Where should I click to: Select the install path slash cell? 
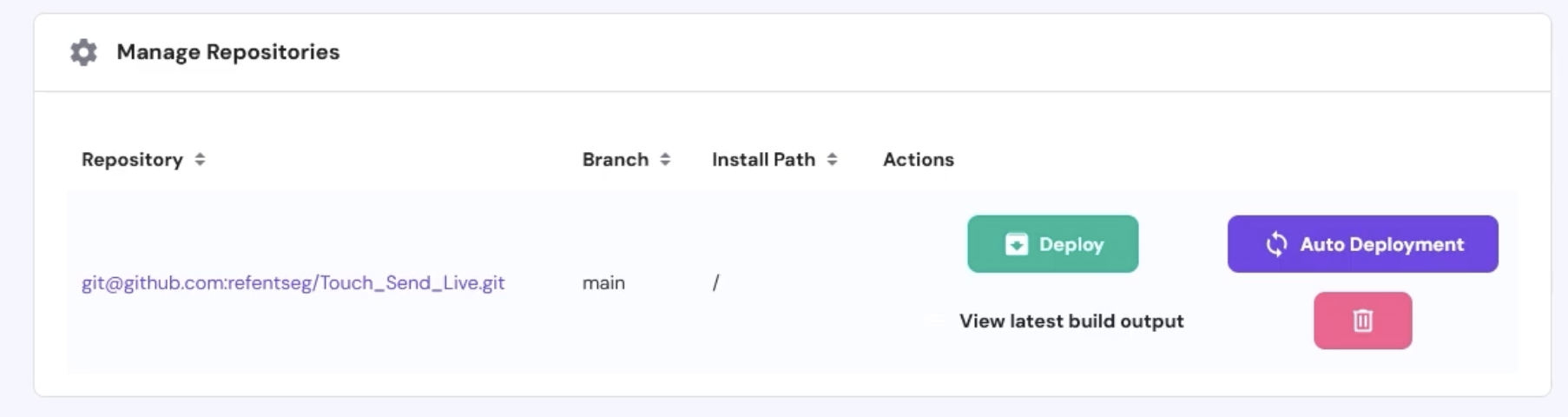coord(715,283)
